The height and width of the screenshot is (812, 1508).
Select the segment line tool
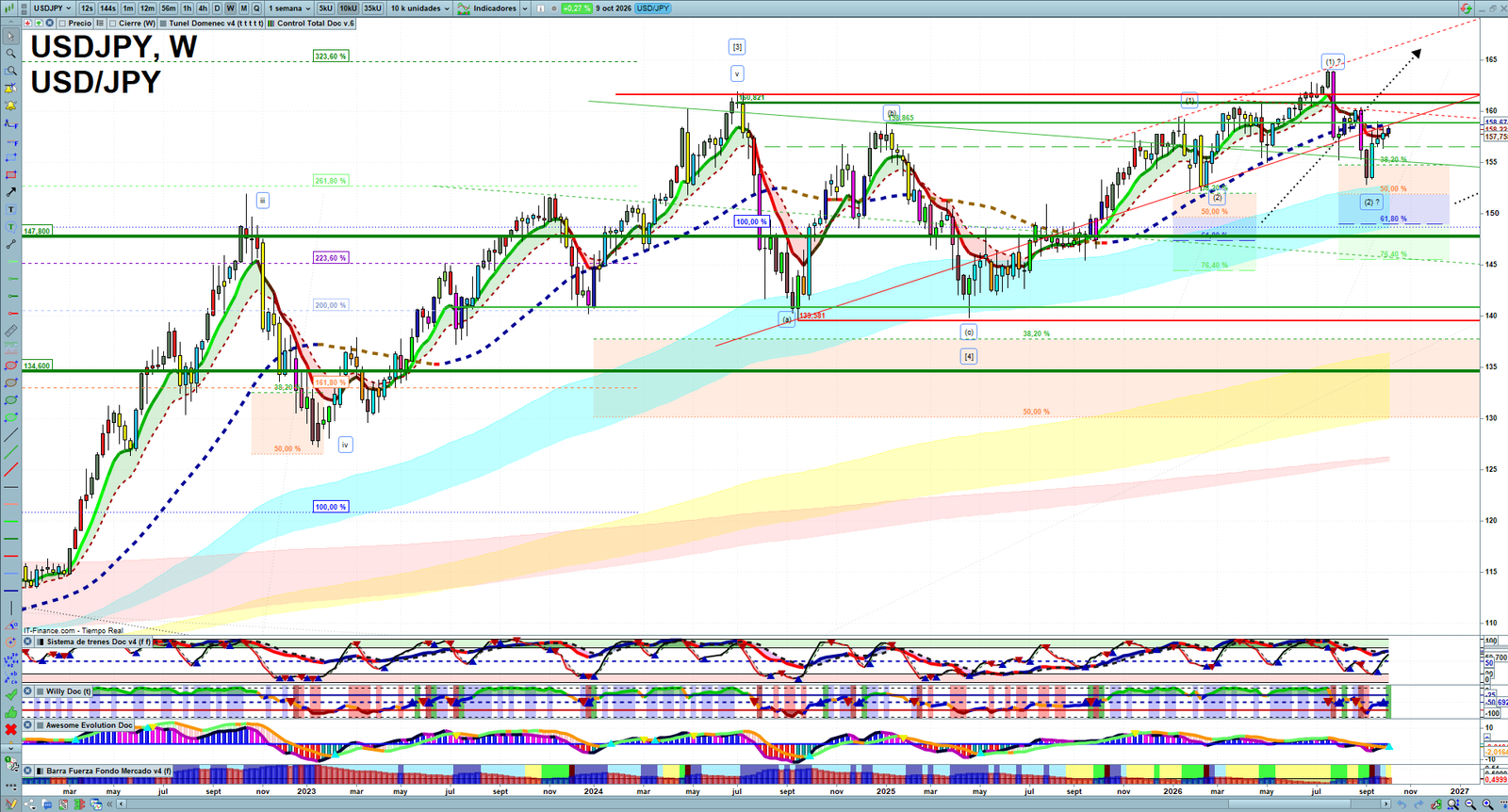click(11, 244)
